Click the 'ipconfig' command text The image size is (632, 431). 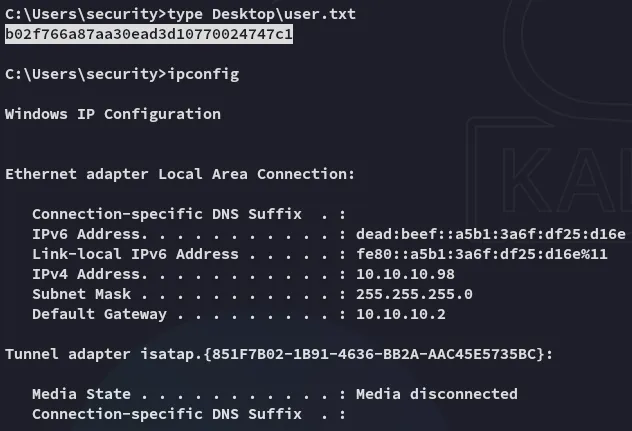click(205, 74)
